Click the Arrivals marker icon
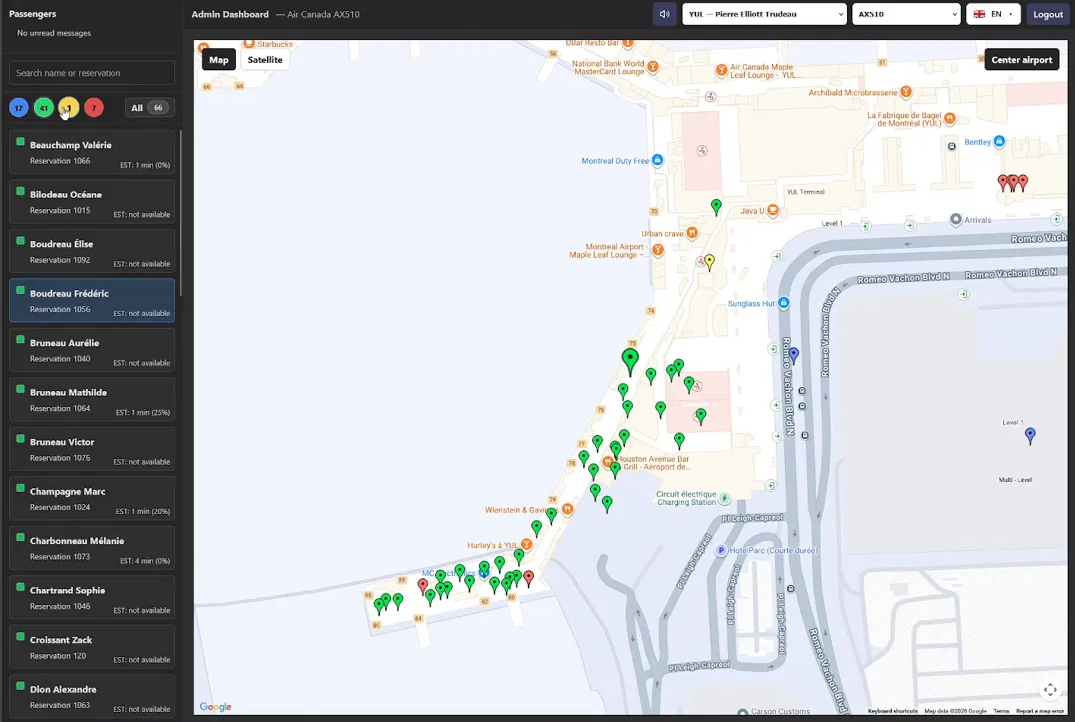Screen dimensions: 1075x722 (956, 219)
